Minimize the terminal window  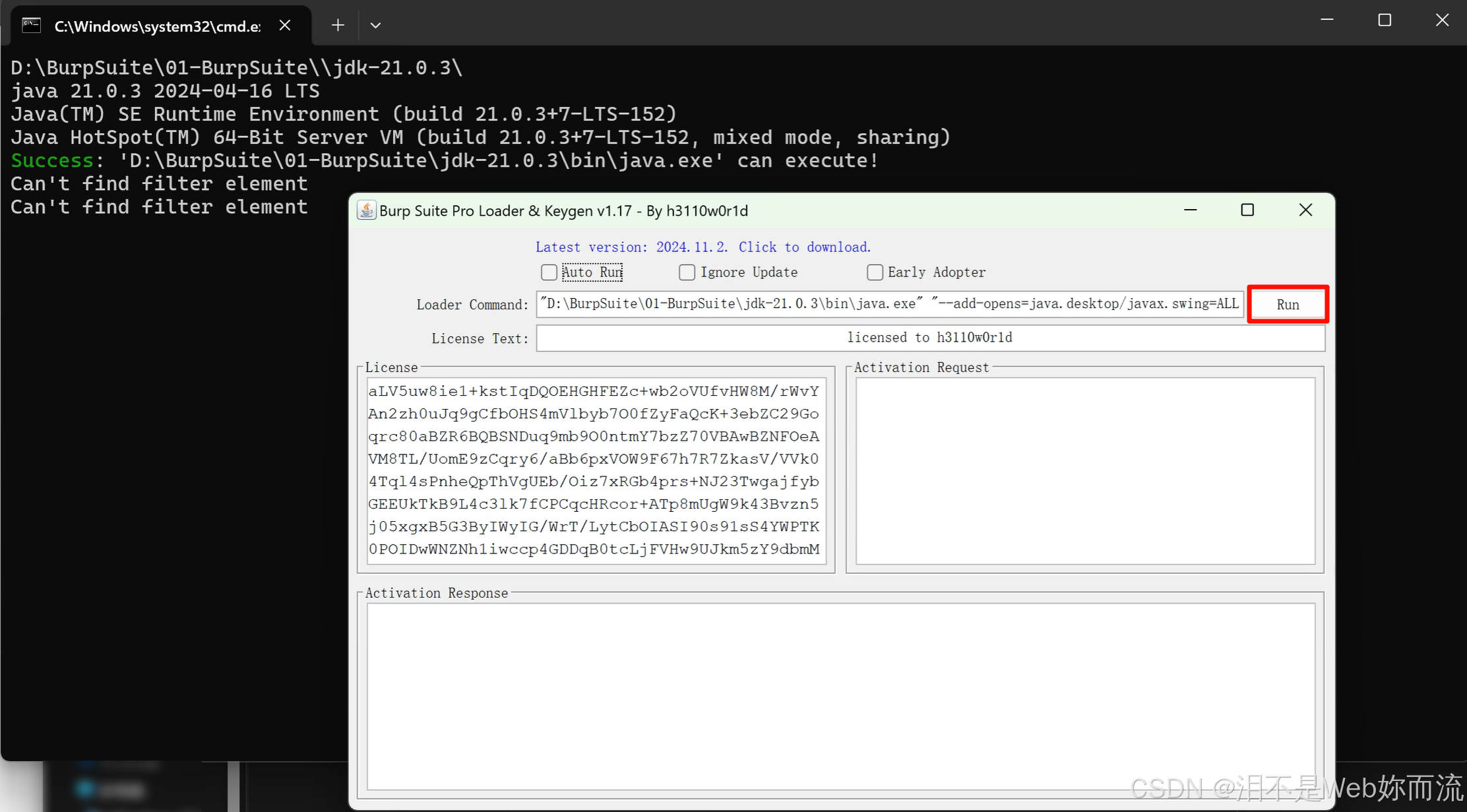(x=1327, y=20)
